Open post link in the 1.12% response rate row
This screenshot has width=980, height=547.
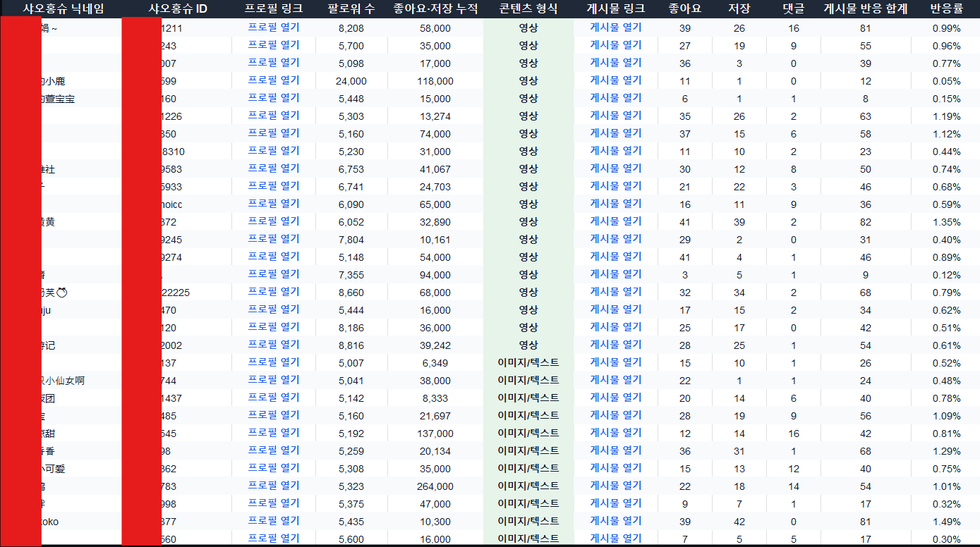616,134
